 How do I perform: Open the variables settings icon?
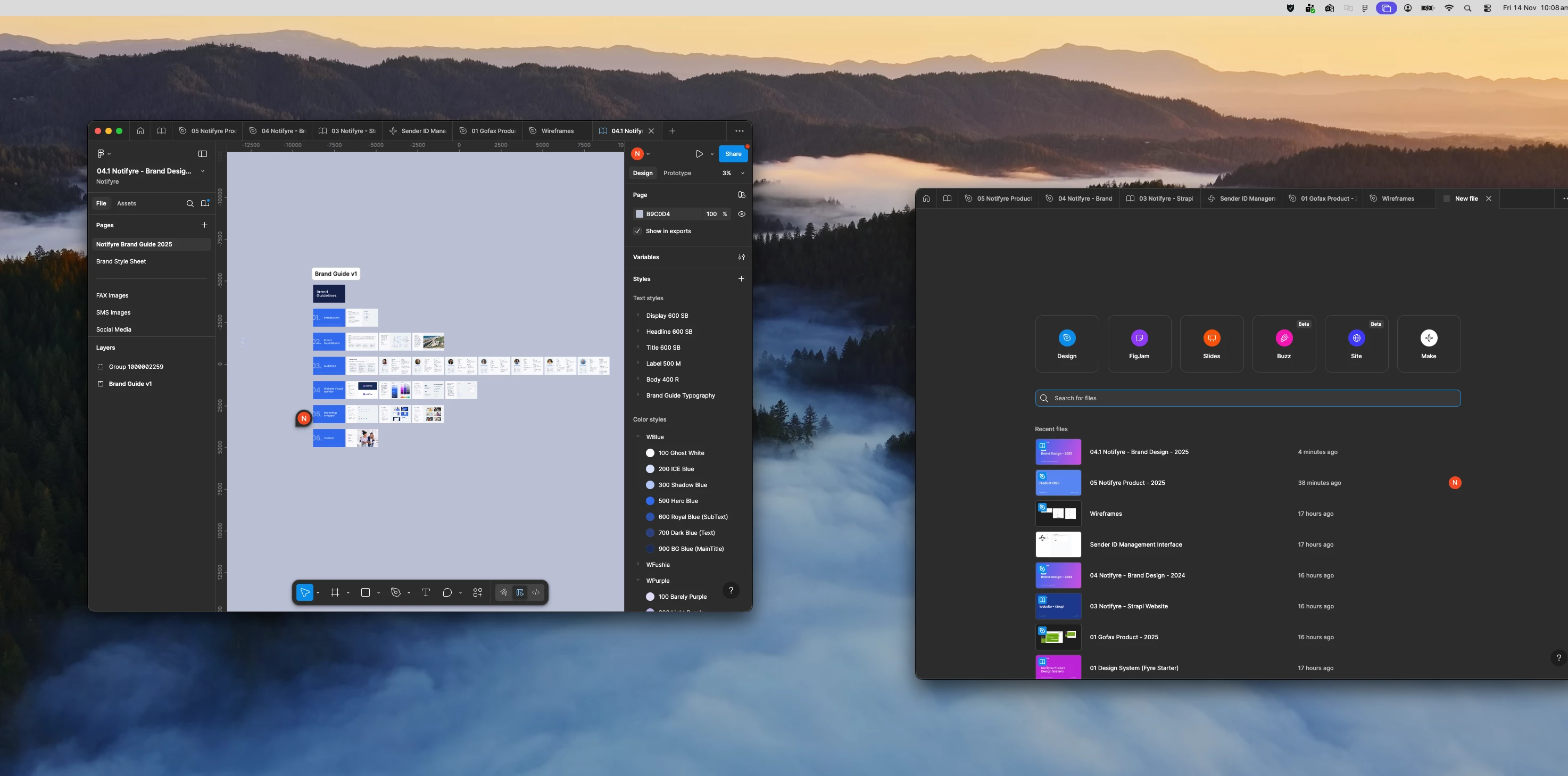(x=741, y=257)
